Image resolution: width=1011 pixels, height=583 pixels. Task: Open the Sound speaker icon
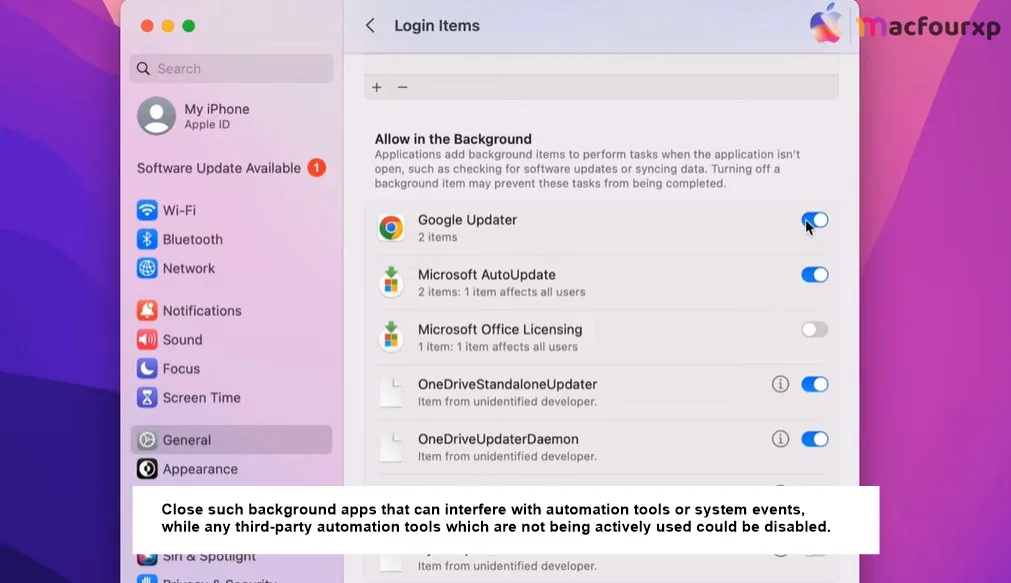pos(147,339)
